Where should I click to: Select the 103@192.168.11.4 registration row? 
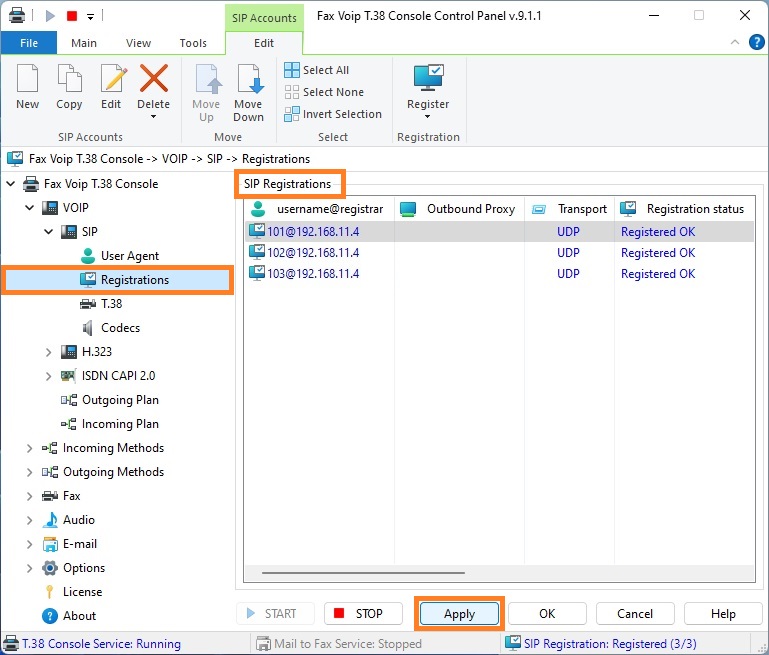coord(499,274)
